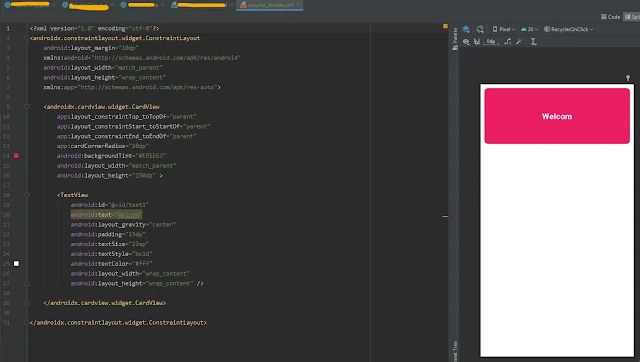Click the white color swatch in gutter

[x=16, y=264]
